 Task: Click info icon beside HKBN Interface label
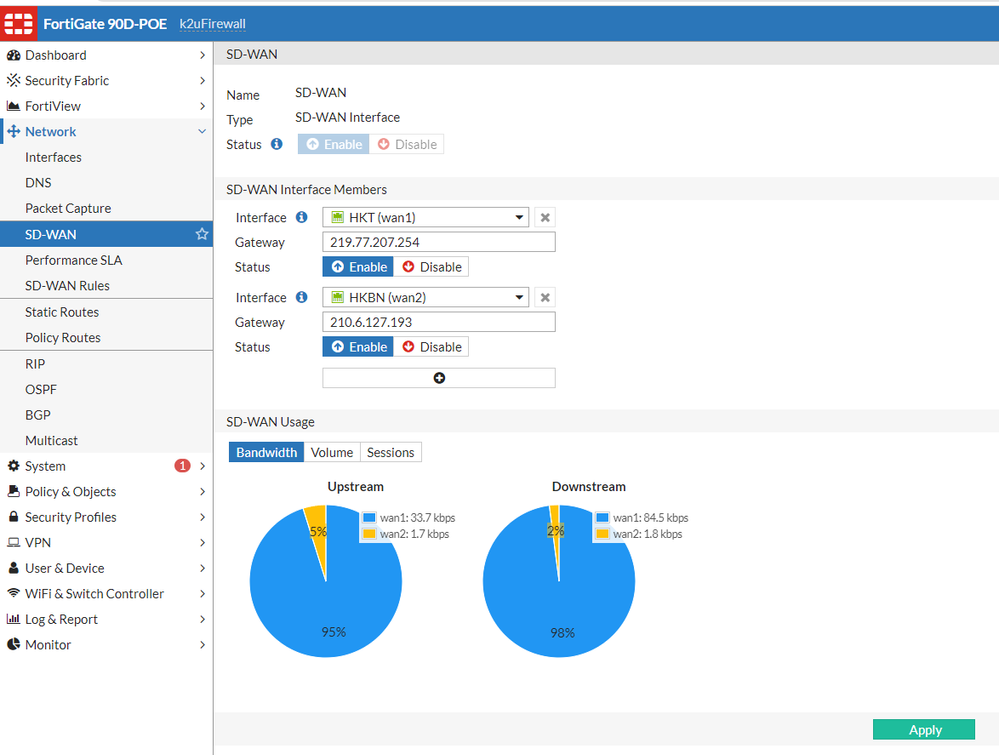301,297
